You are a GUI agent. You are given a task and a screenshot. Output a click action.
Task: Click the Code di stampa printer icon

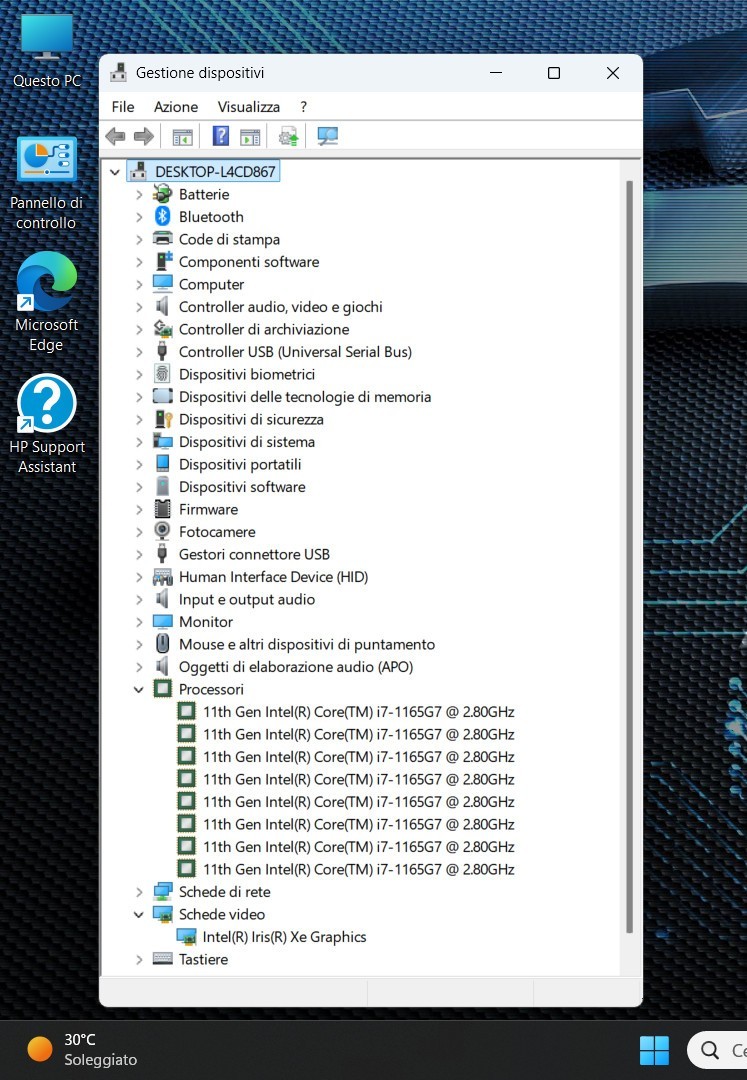point(162,239)
